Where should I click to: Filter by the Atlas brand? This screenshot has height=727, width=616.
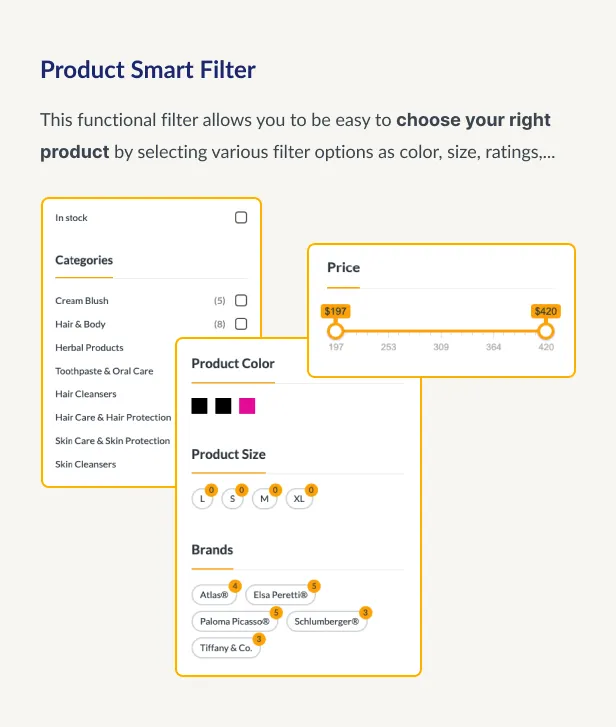[214, 595]
